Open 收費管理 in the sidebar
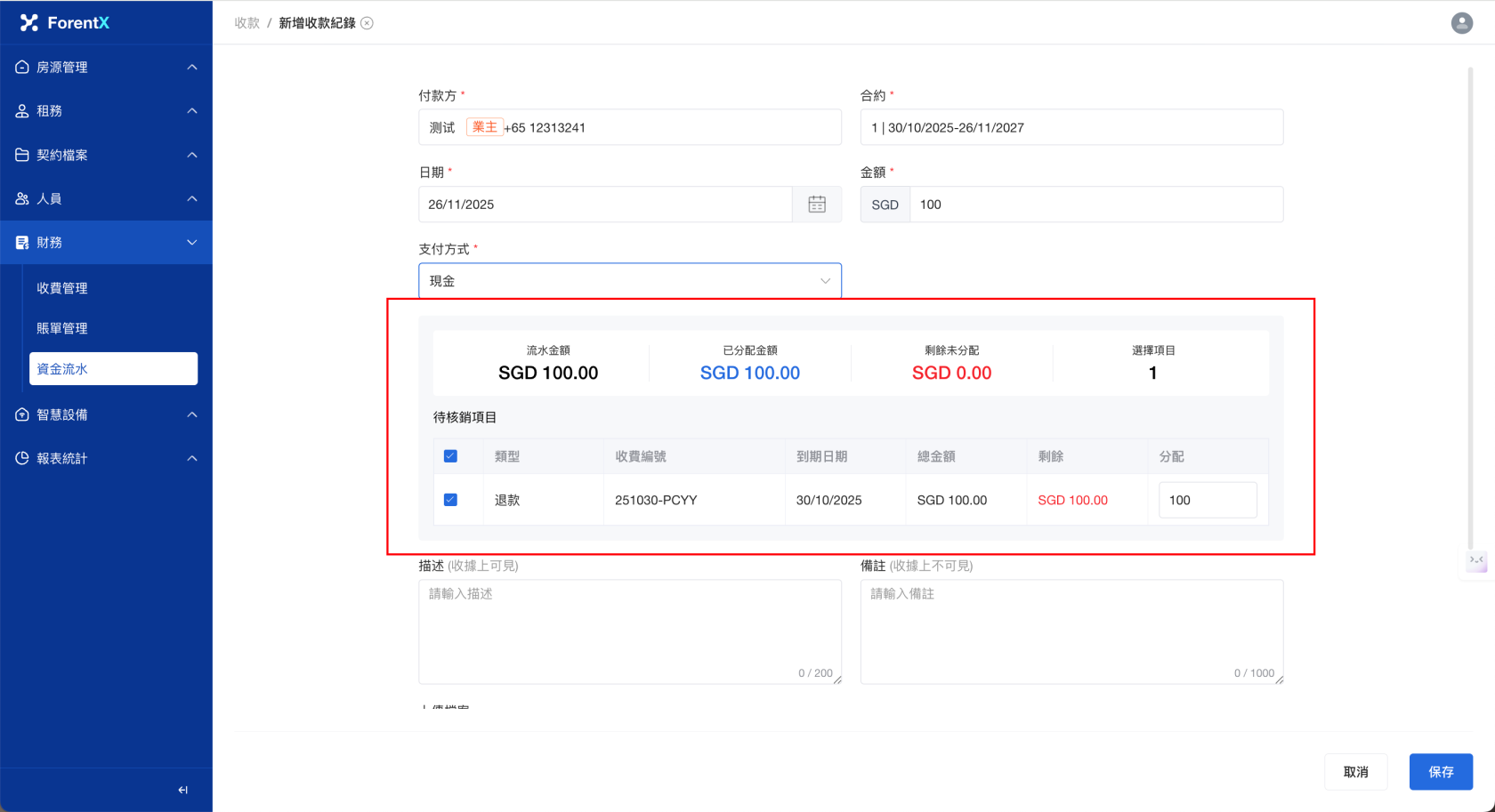 (62, 288)
